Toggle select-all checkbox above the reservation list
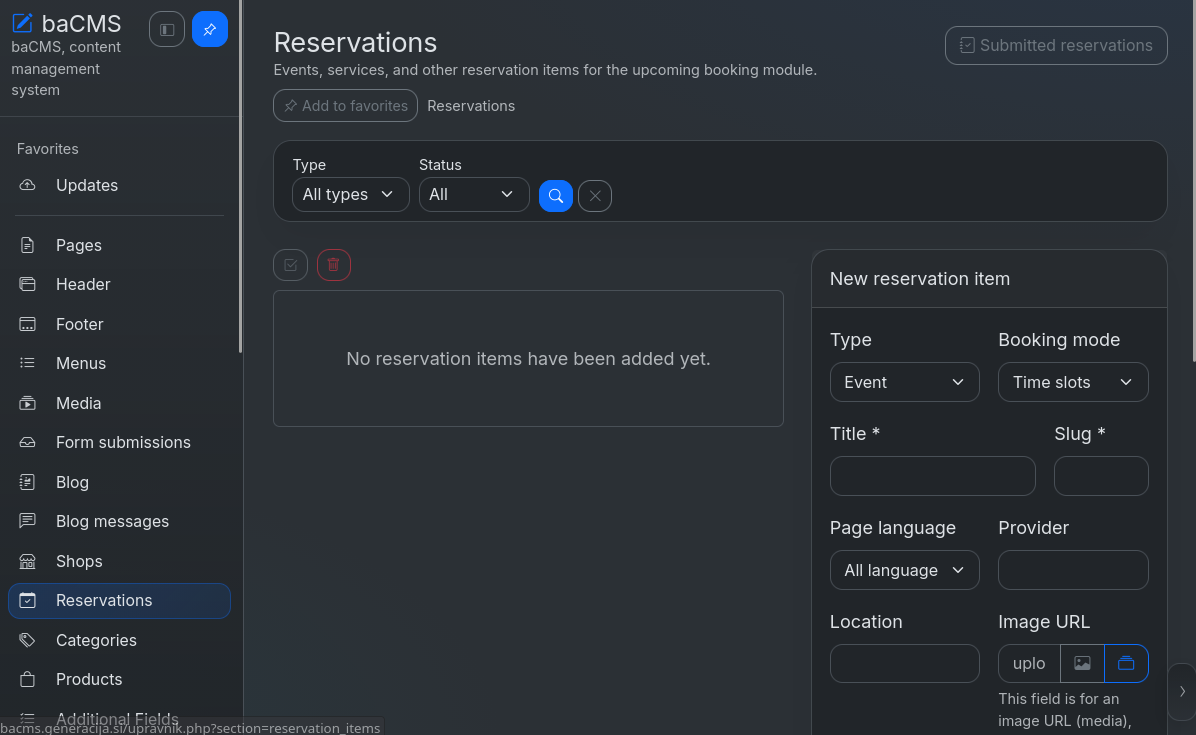Screen dimensions: 1196x735 291,265
